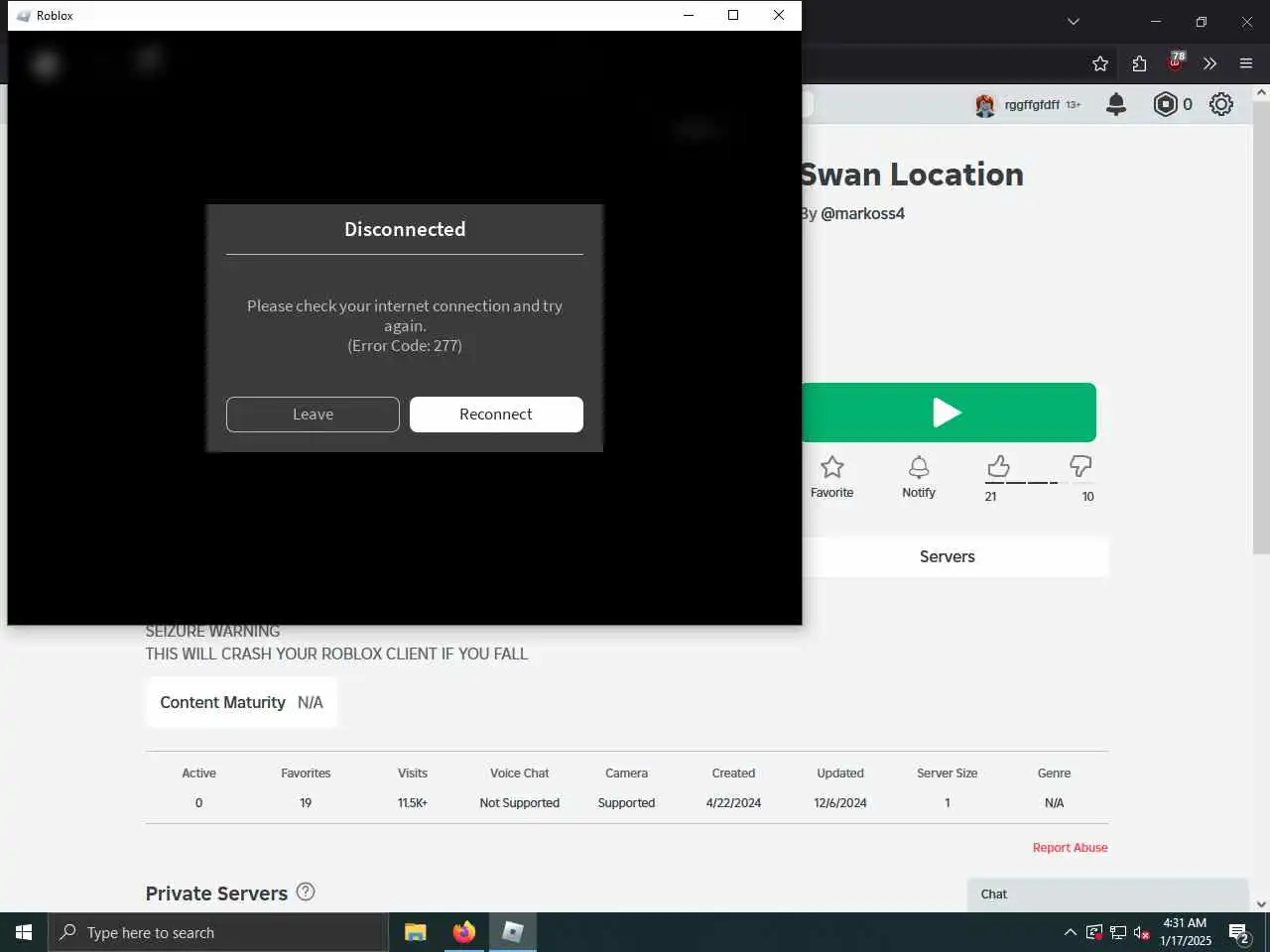Click scrollbar up arrow
Viewport: 1270px width, 952px height.
point(1261,92)
